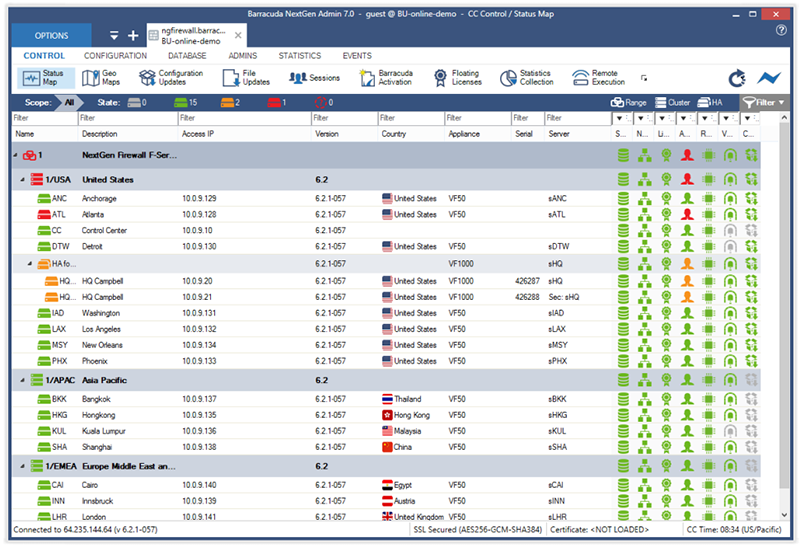The width and height of the screenshot is (800, 547).
Task: Open the Status Map view
Action: (45, 78)
